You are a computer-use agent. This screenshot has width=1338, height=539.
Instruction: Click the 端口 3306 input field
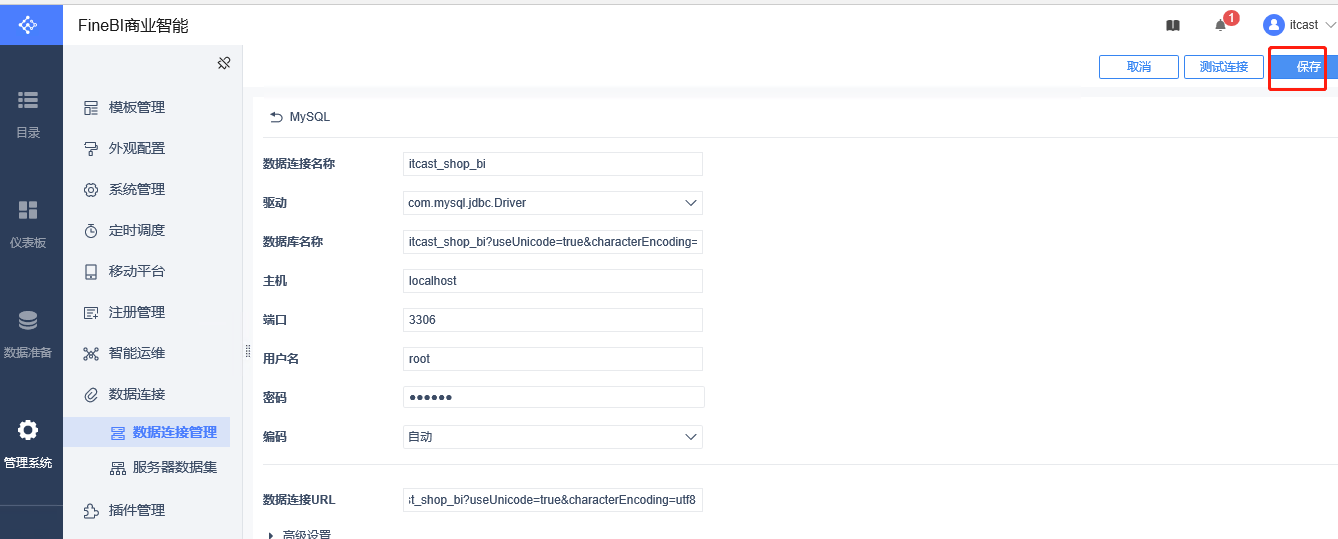pos(553,320)
